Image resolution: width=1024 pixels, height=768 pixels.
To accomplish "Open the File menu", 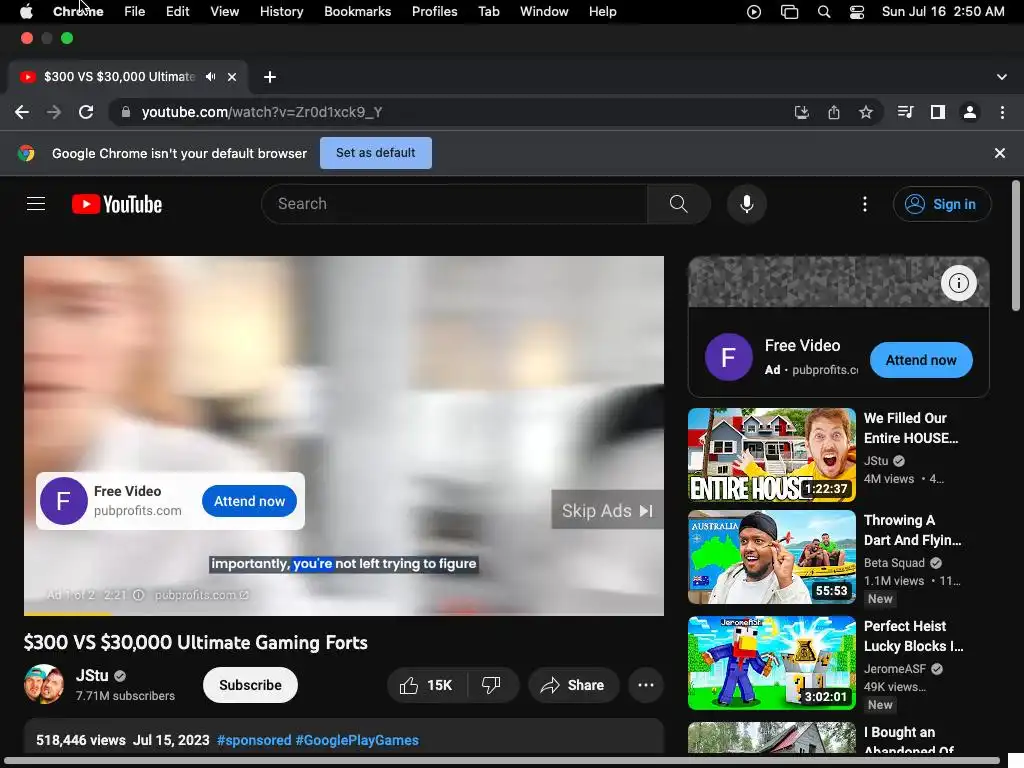I will (x=135, y=12).
